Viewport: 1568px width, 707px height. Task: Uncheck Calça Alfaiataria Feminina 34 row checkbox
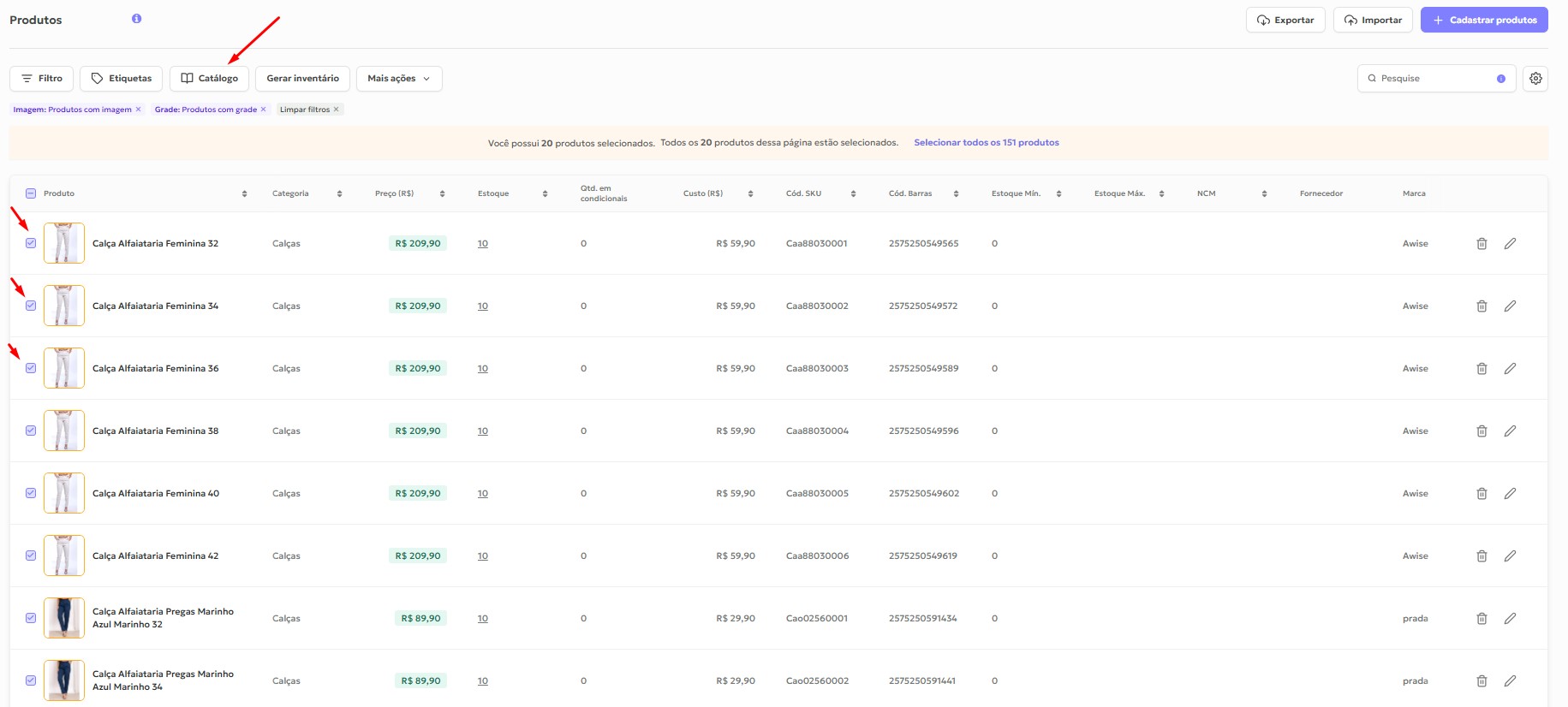click(x=31, y=306)
